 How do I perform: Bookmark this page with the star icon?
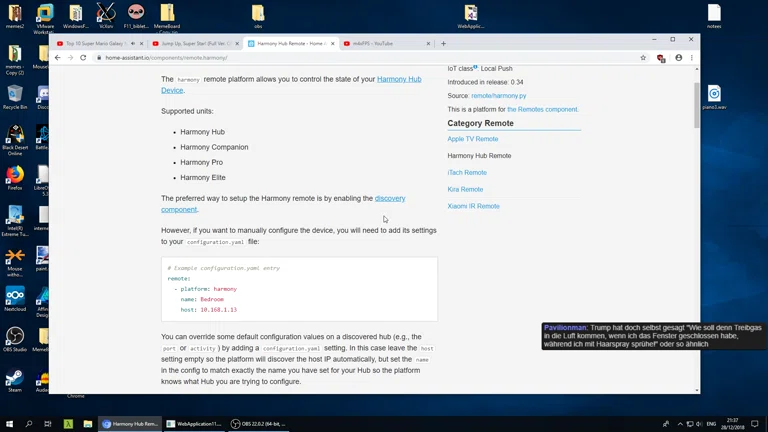click(643, 58)
